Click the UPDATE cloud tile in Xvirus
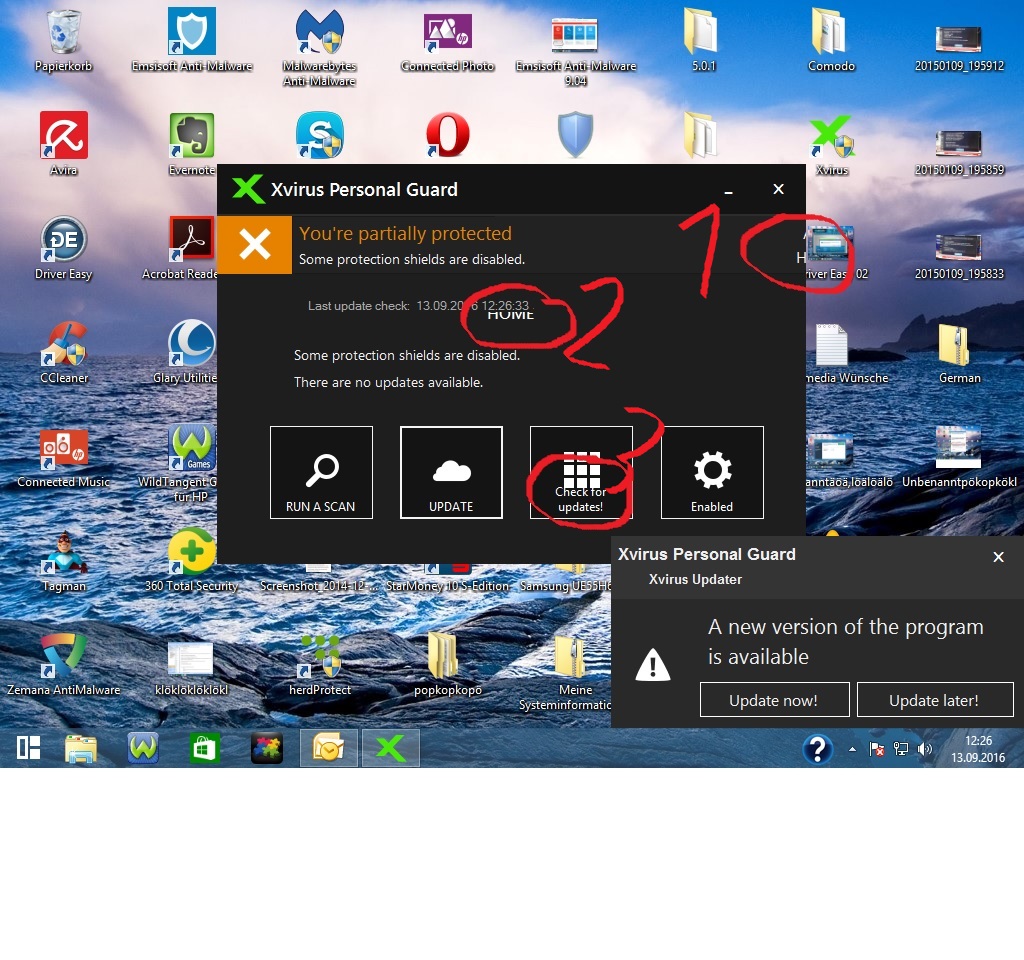 pos(451,472)
